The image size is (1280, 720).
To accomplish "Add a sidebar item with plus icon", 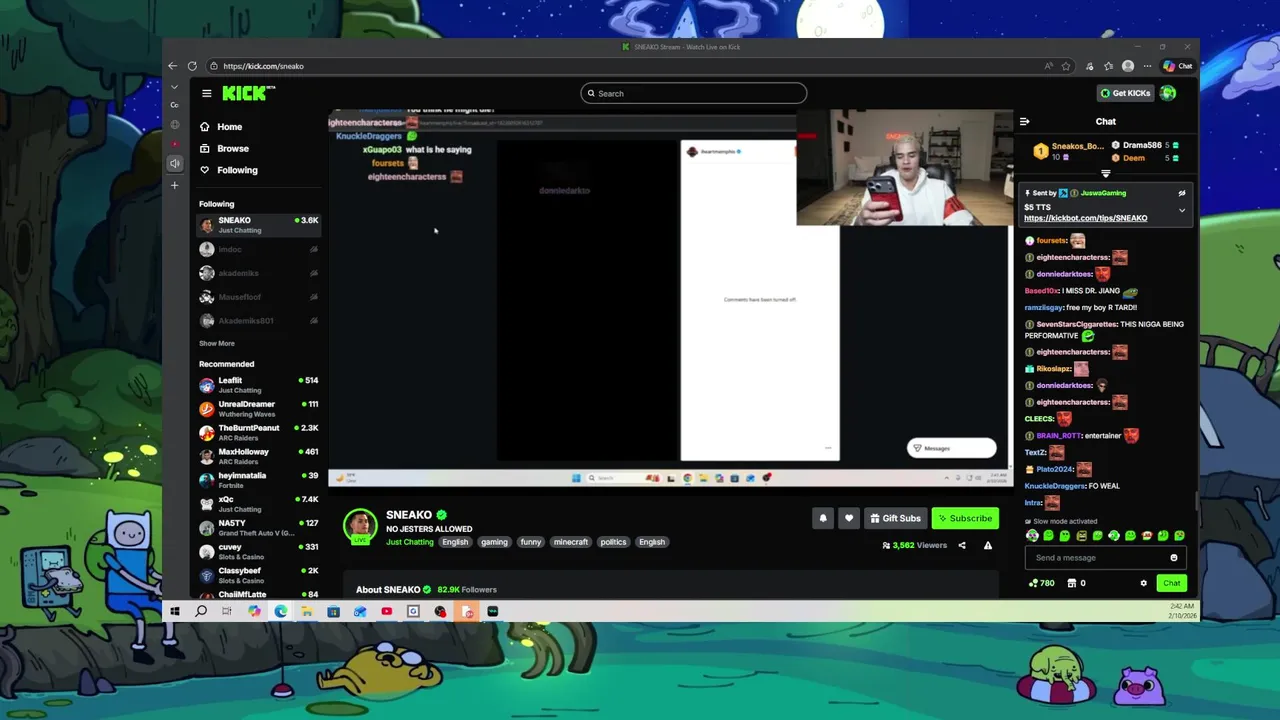I will coord(174,185).
